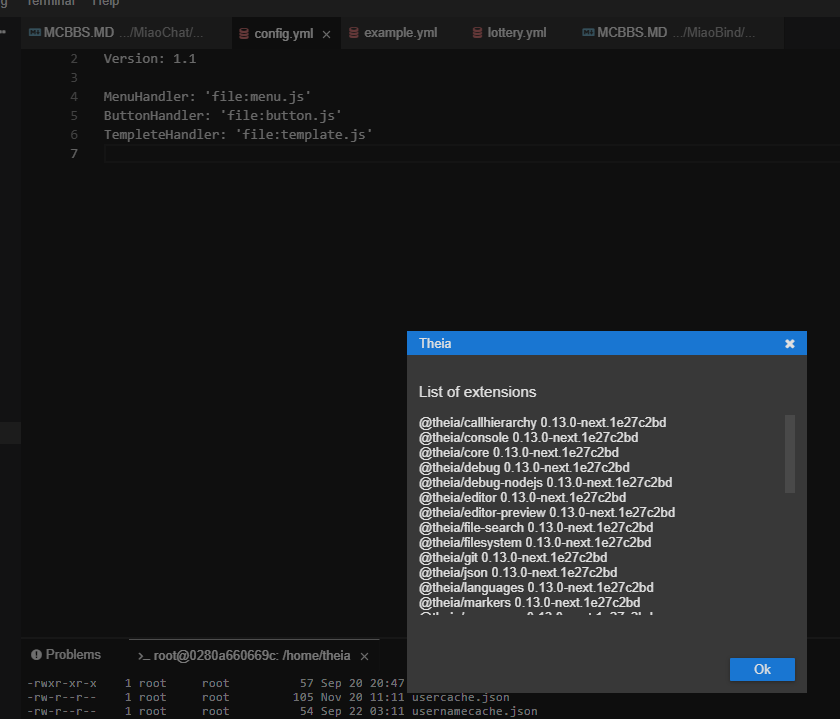Screen dimensions: 840x719
Task: Close the config.yml editor tab
Action: [326, 32]
